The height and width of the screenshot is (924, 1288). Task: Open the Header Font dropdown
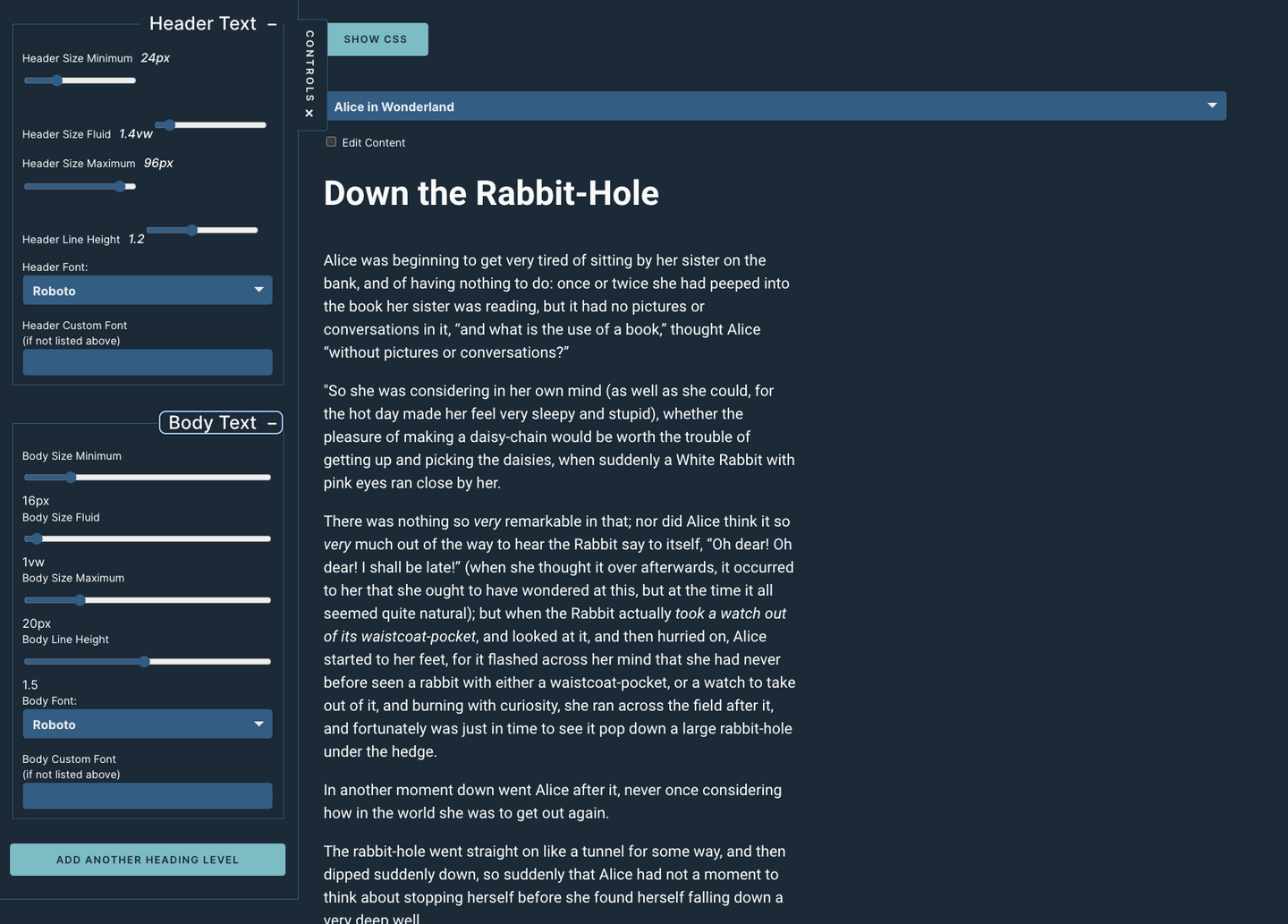coord(148,290)
